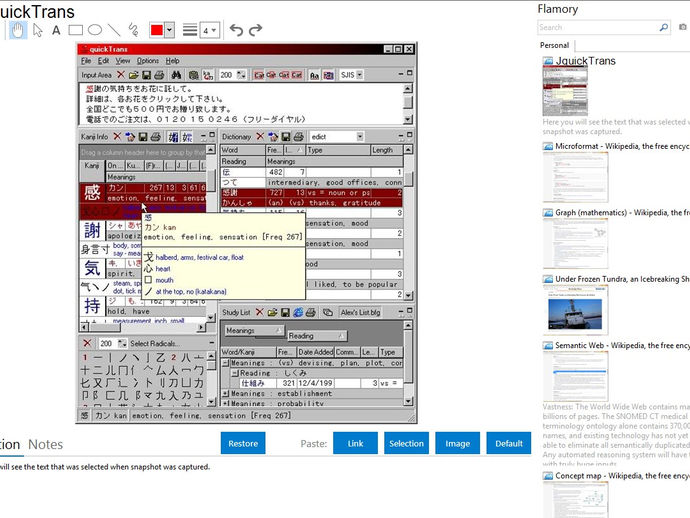Click the Input Area 200 spinner arrows
This screenshot has height=518, width=690.
(241, 75)
